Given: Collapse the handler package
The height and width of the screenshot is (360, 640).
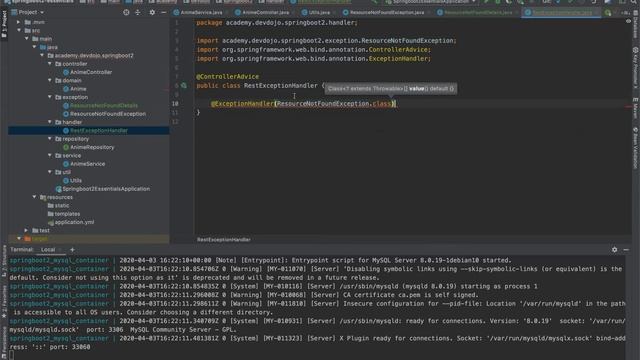Looking at the screenshot, I should click(x=50, y=122).
